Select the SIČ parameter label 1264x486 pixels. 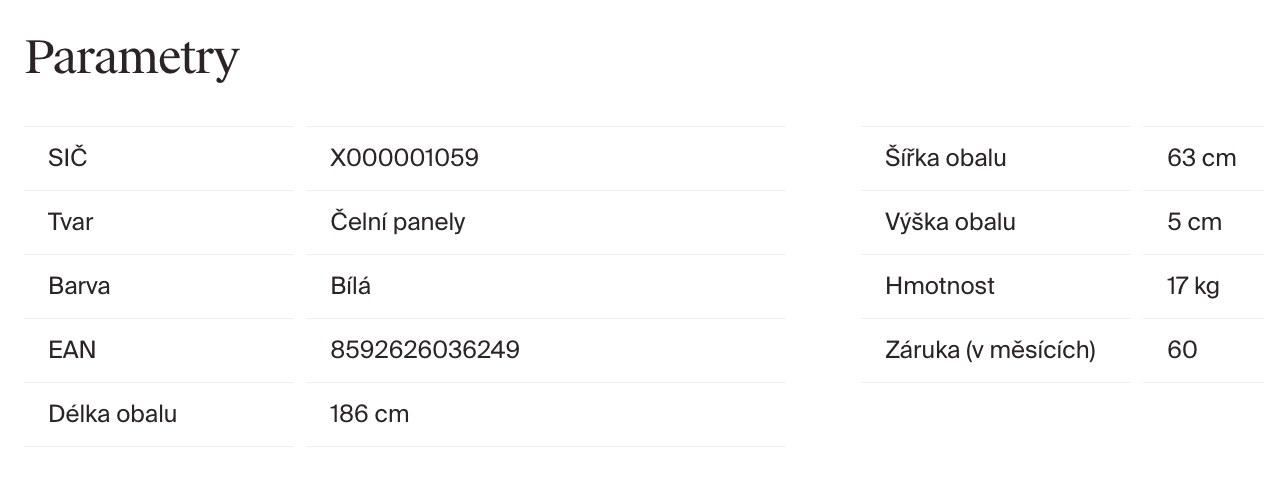[68, 158]
